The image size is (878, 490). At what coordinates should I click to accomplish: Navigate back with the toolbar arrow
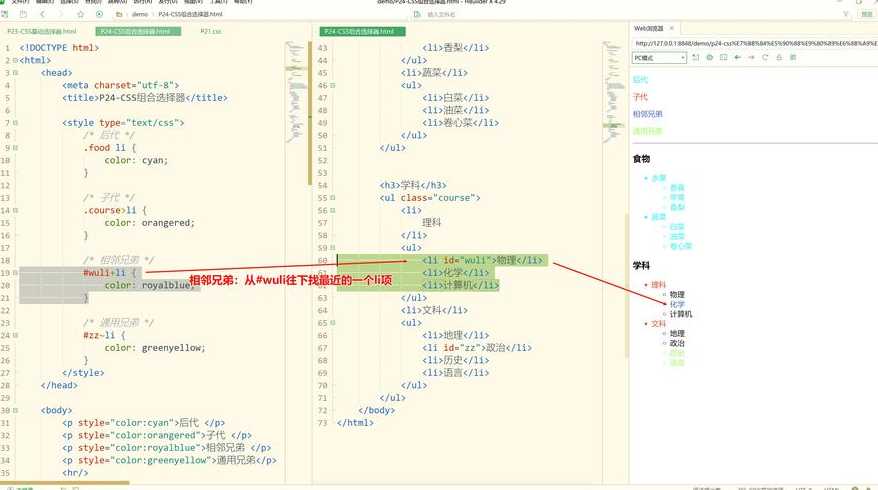pyautogui.click(x=43, y=14)
